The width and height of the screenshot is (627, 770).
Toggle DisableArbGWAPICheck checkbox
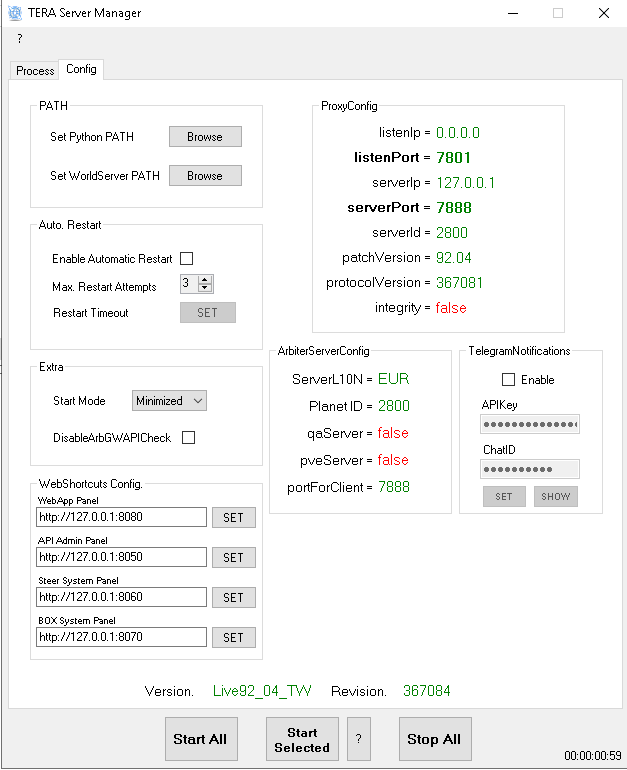tap(189, 438)
